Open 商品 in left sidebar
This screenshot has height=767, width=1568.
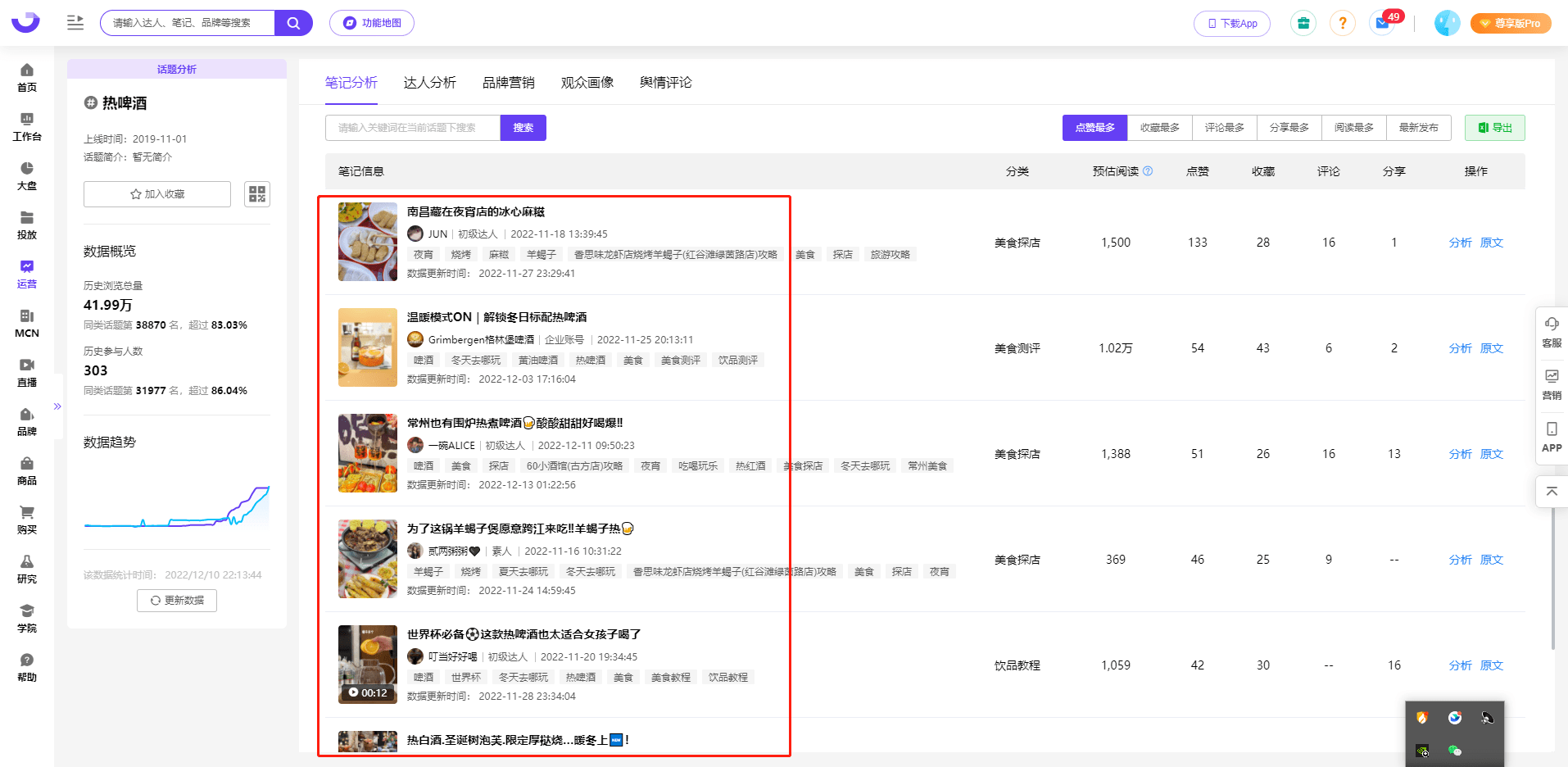[27, 471]
